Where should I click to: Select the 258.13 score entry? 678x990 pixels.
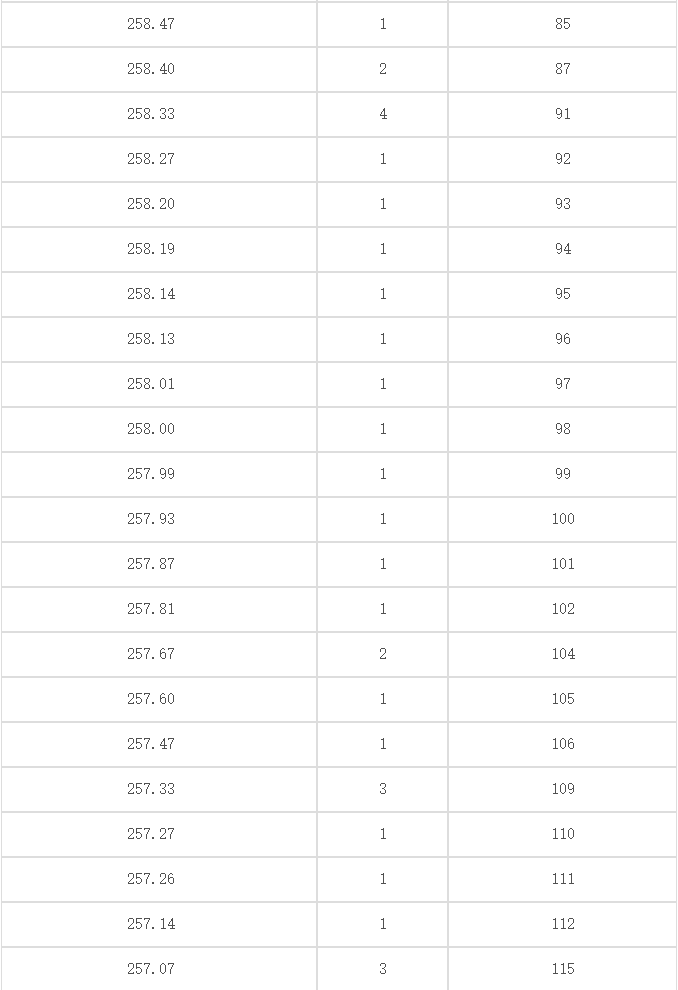click(151, 339)
